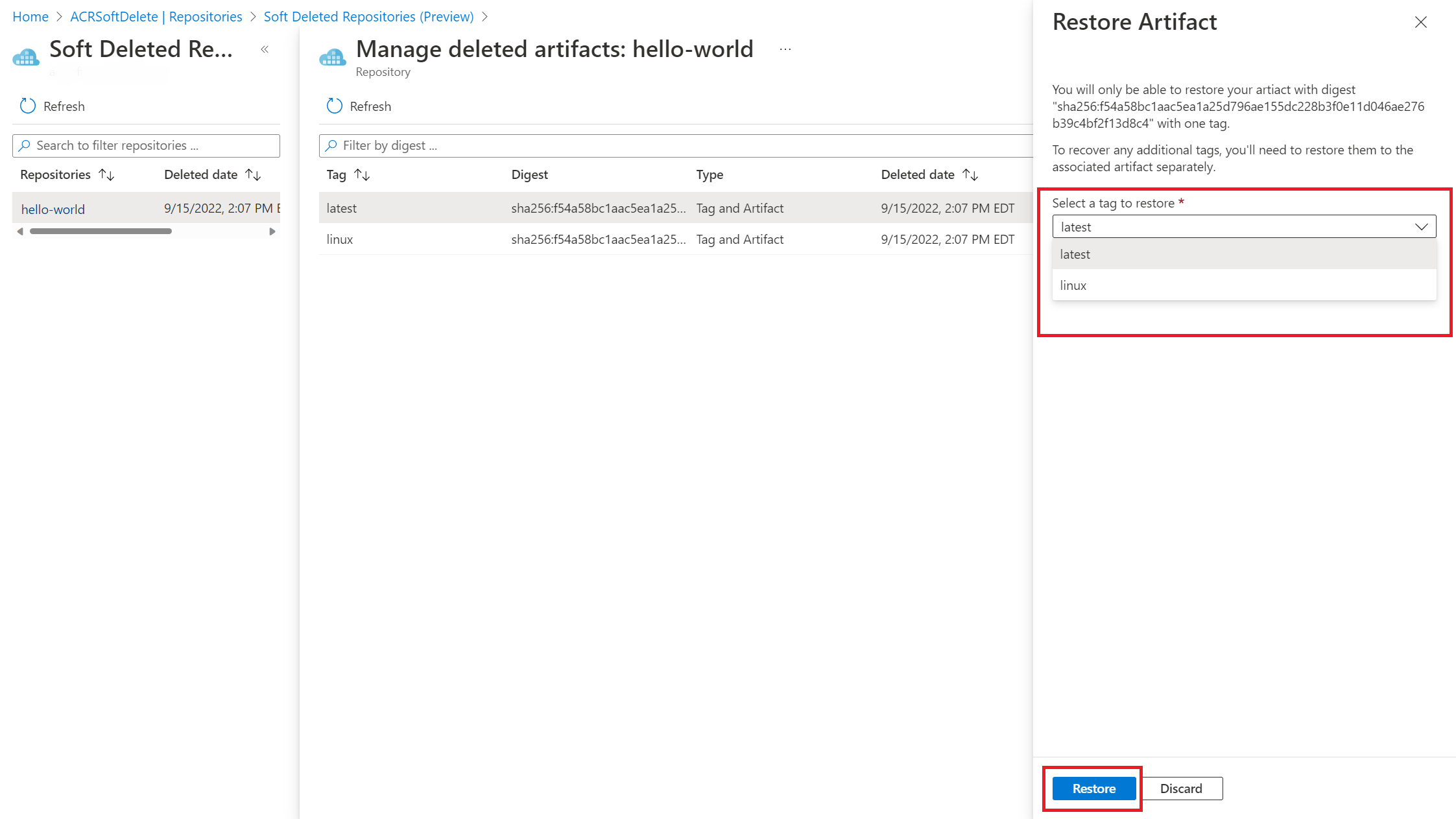Click Restore button to confirm artifact recovery

[x=1094, y=788]
